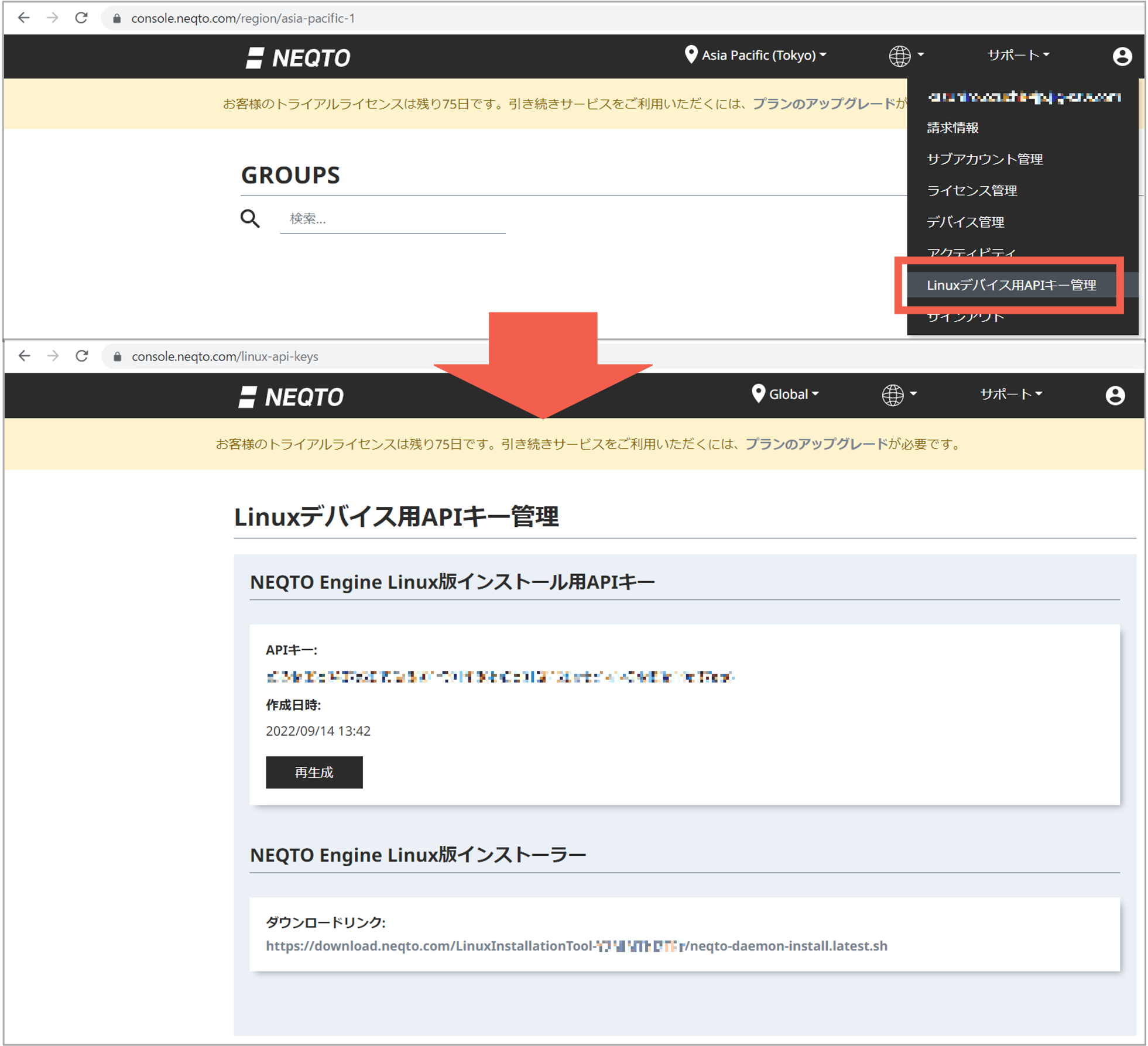
Task: Click the page reload icon in the browser toolbar
Action: pos(80,18)
